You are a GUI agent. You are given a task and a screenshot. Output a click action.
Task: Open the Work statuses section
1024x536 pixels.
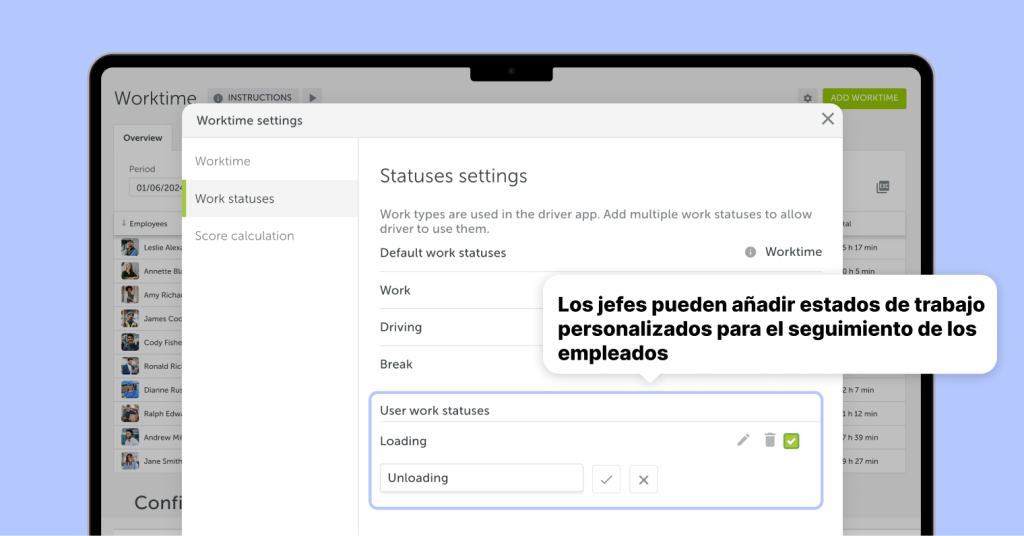pyautogui.click(x=270, y=198)
